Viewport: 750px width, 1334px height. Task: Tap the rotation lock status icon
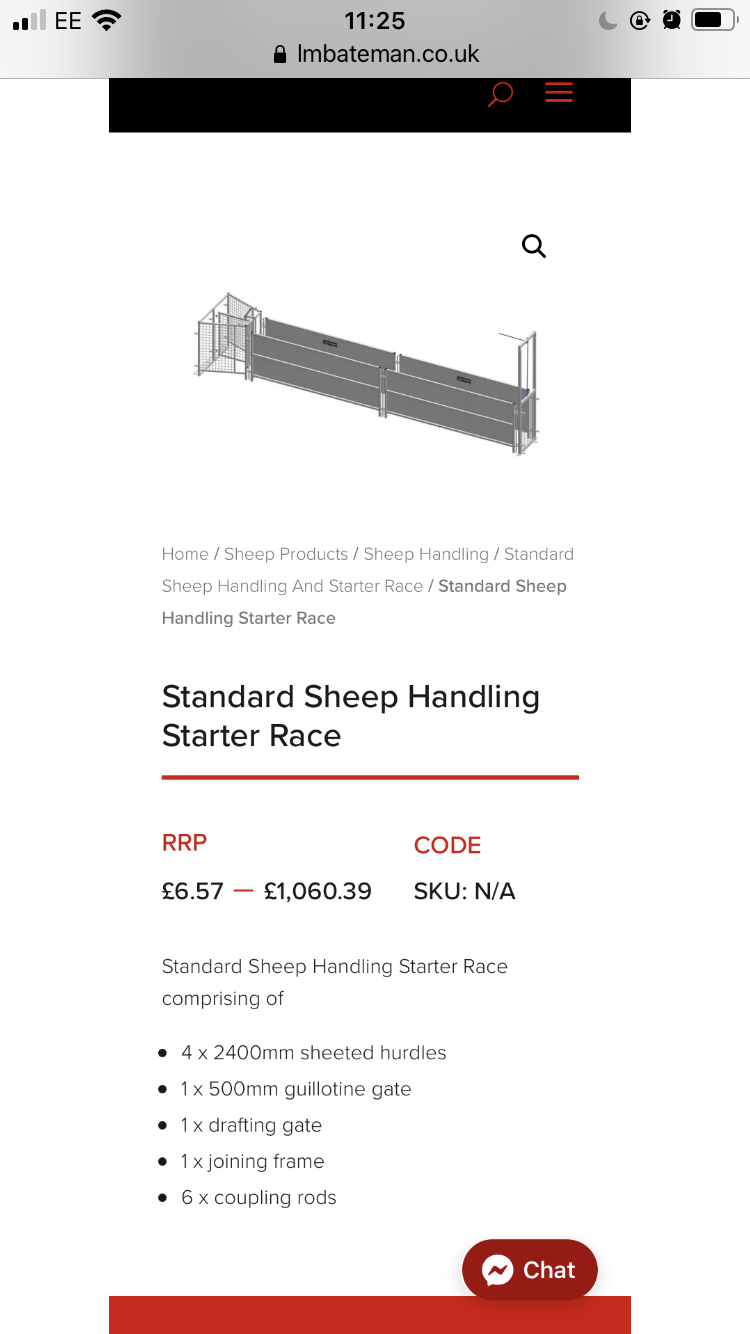point(640,20)
